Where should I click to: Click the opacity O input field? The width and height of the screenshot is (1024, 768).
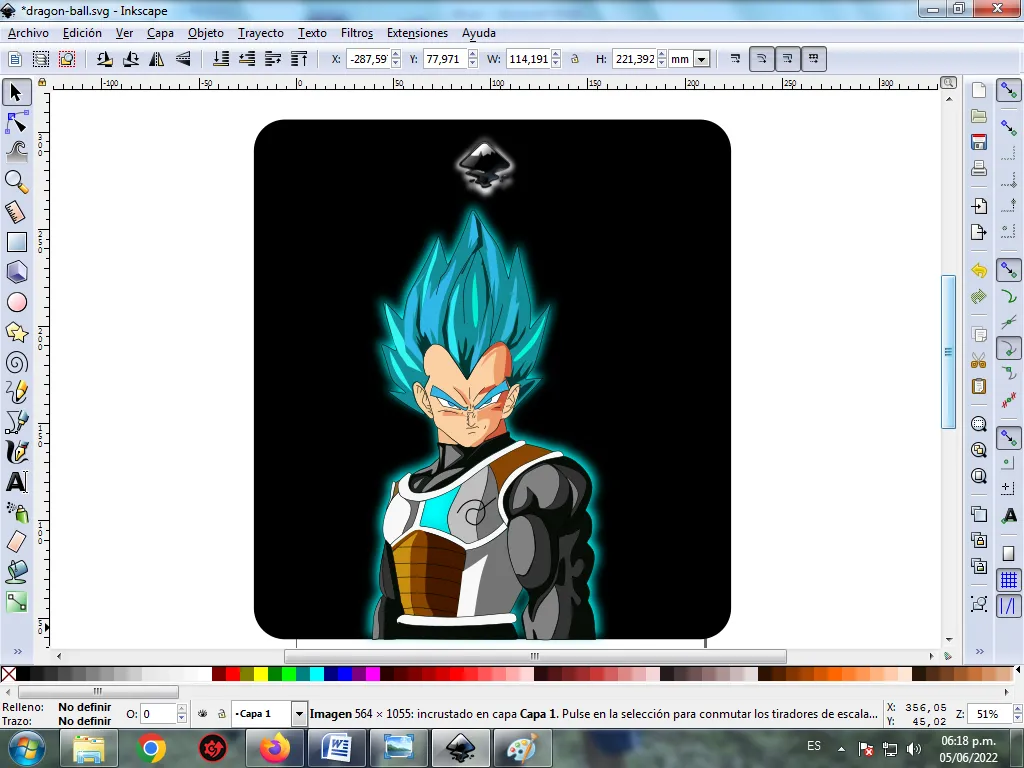[x=159, y=714]
